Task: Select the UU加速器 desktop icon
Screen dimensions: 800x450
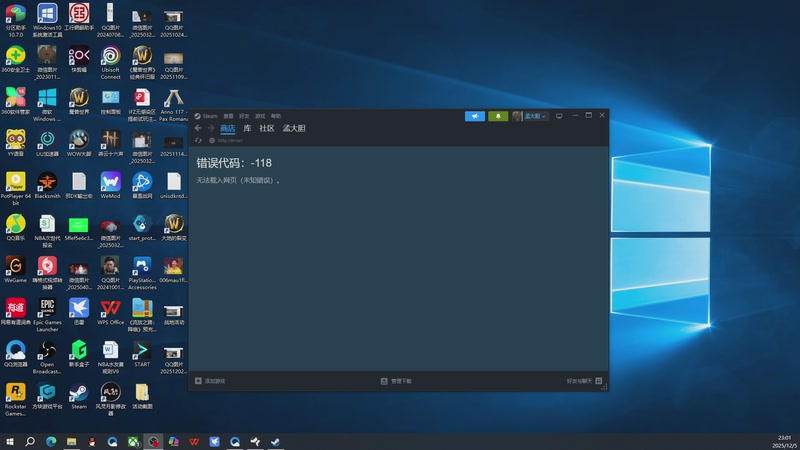Action: (x=47, y=143)
